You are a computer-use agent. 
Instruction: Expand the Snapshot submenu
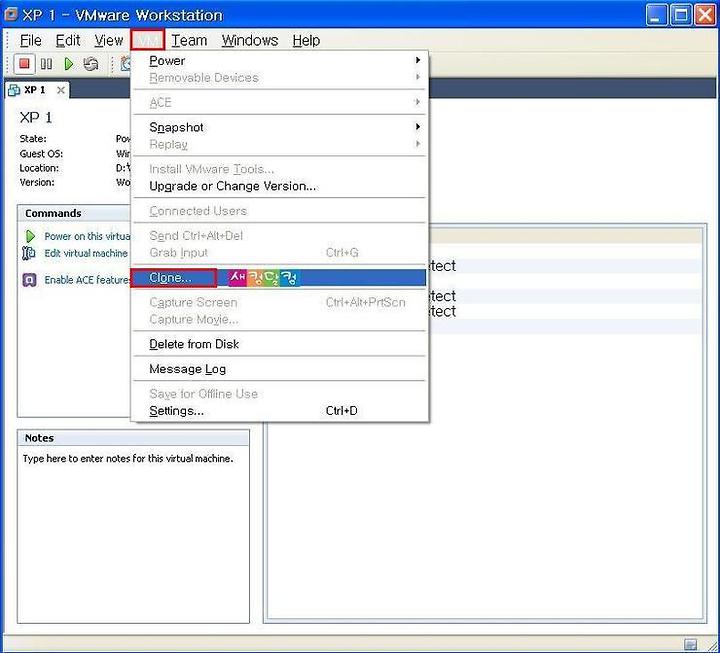pos(279,127)
